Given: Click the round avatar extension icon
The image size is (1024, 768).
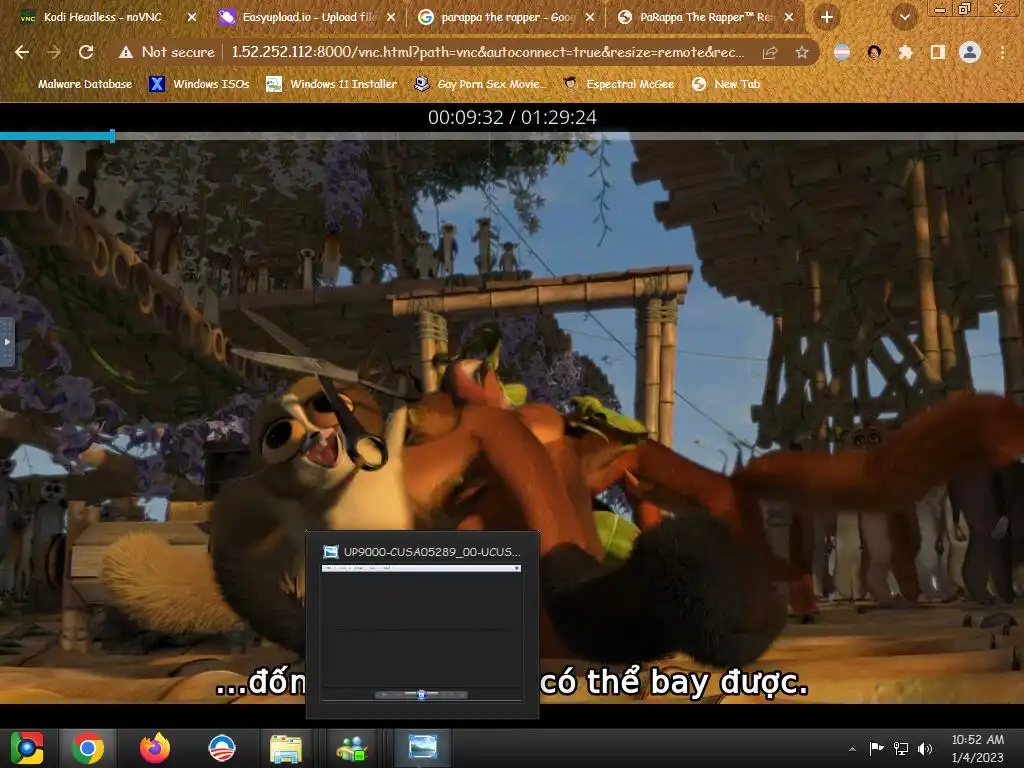Looking at the screenshot, I should [x=874, y=52].
